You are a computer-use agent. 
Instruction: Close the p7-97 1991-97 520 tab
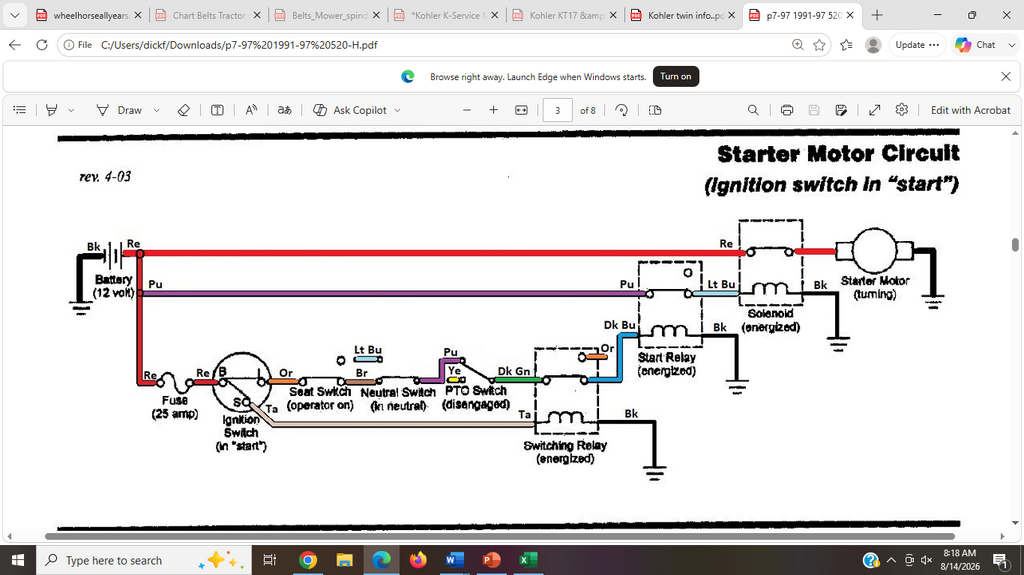850,15
